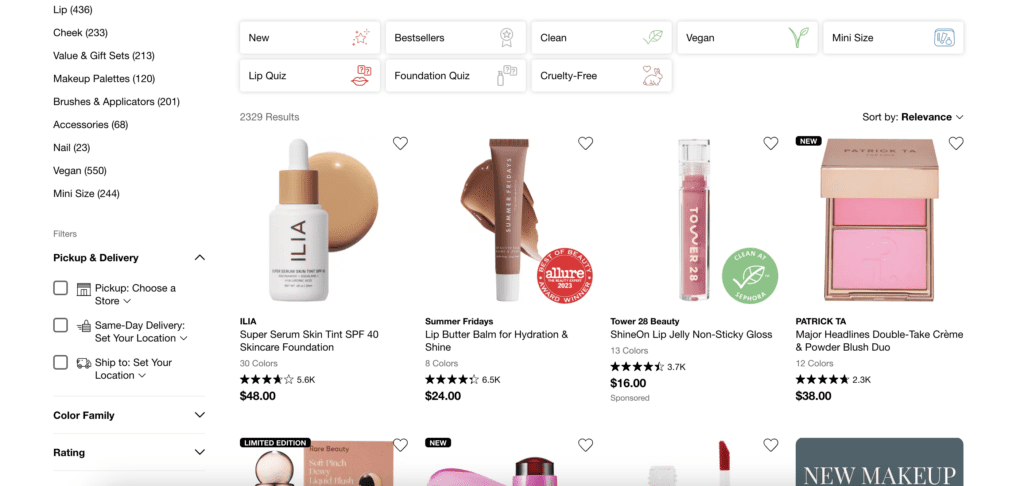Click the Lip Quiz lips icon
Screen dimensions: 1024x486
361,76
